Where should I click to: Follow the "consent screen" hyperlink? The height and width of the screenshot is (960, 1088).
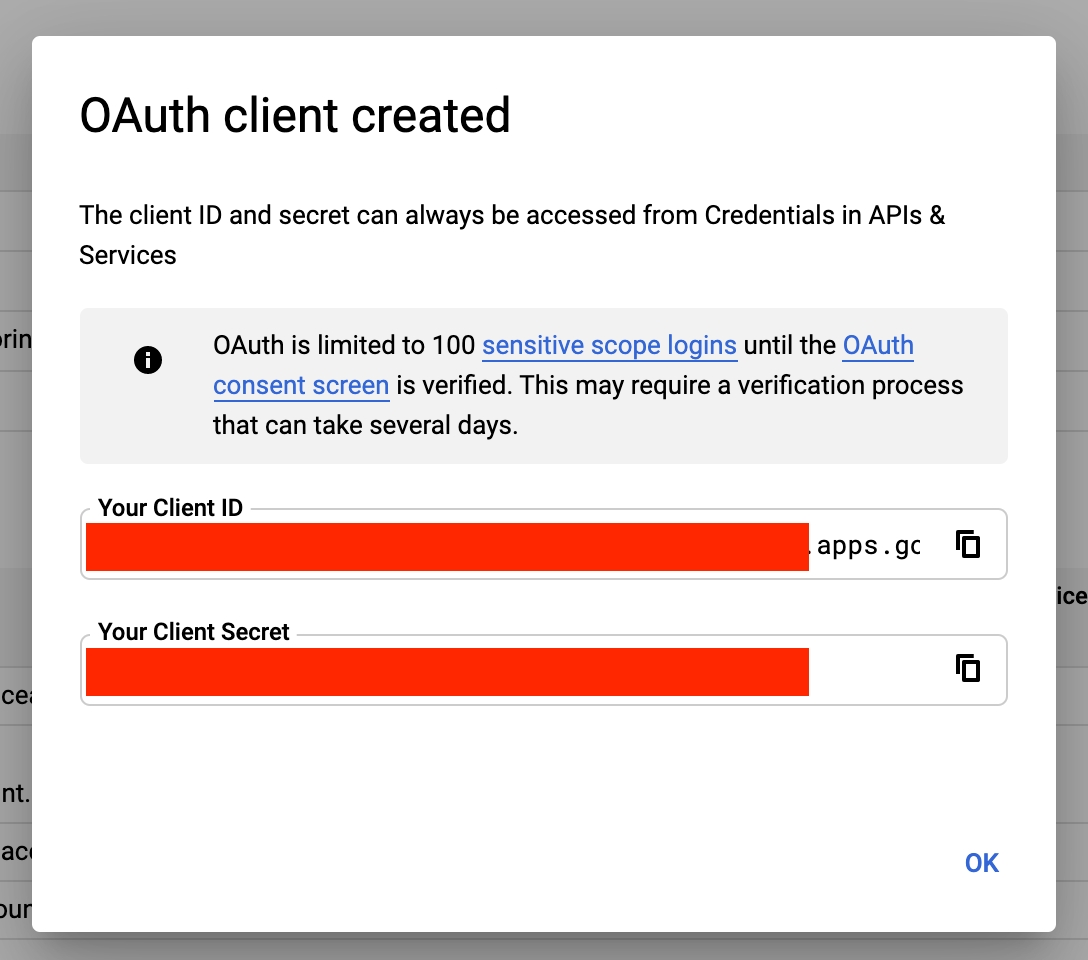click(x=301, y=385)
